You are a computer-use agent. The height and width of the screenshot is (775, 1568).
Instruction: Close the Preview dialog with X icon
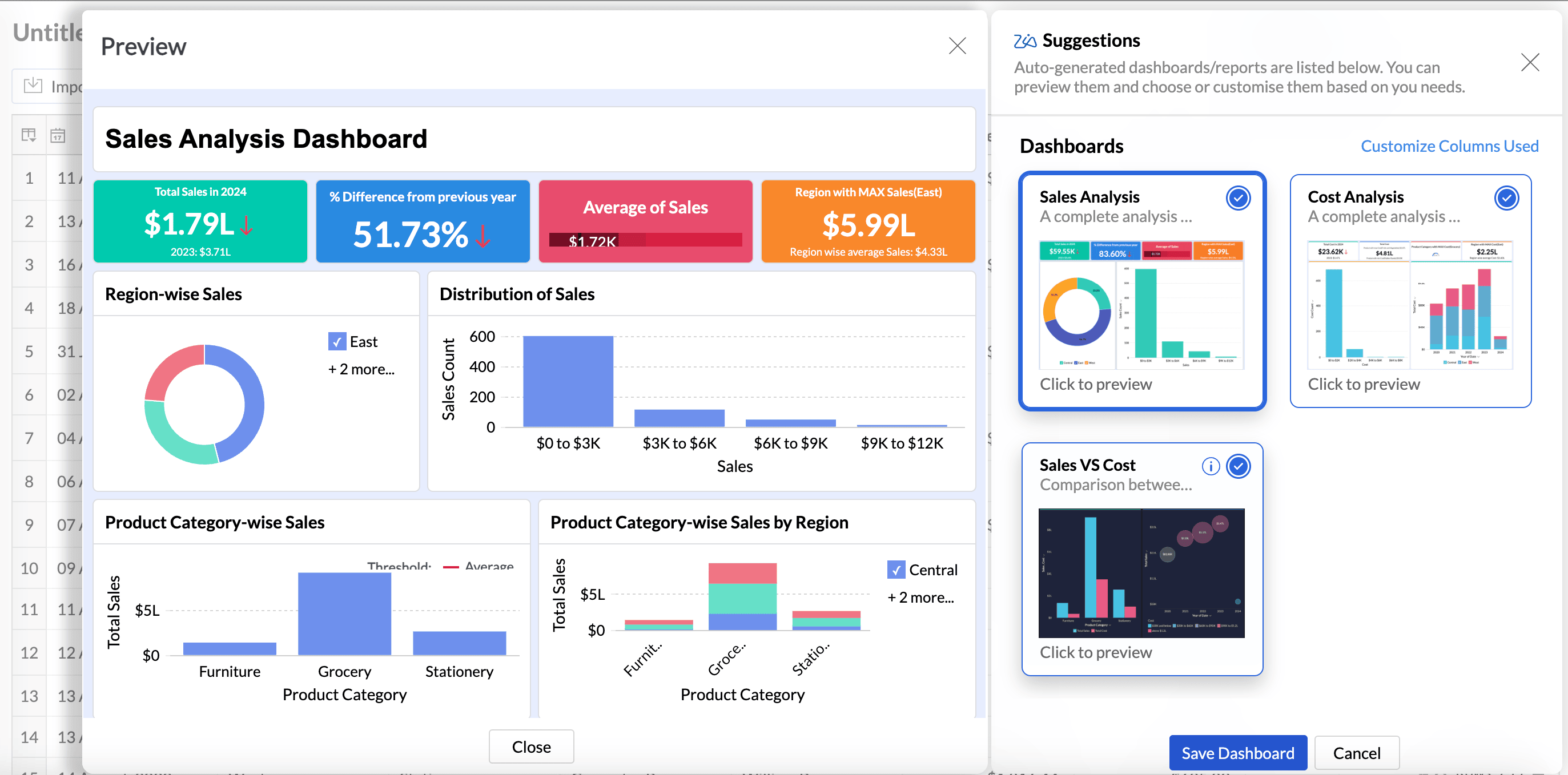pyautogui.click(x=957, y=46)
